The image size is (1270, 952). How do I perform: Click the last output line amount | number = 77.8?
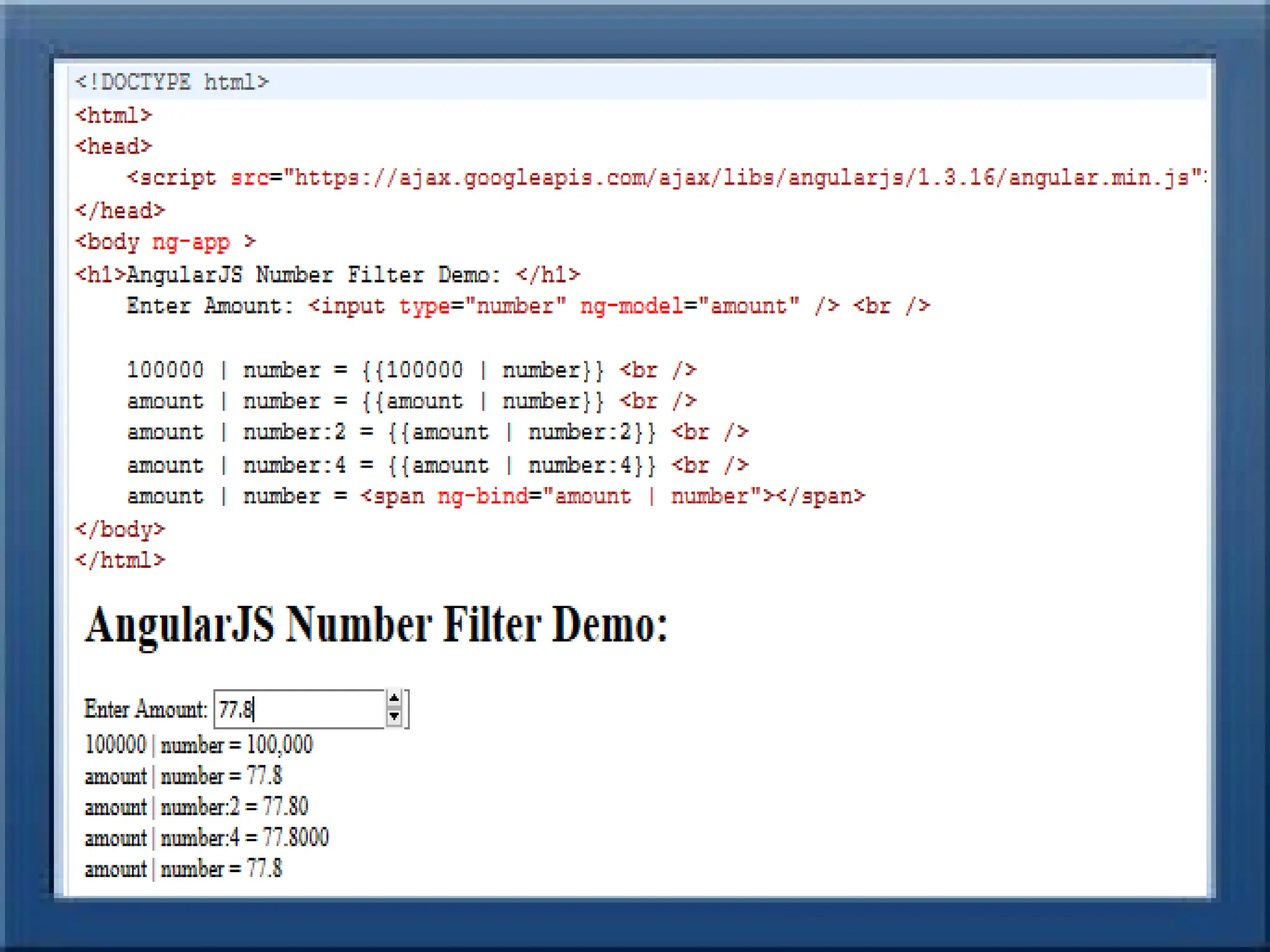point(184,869)
